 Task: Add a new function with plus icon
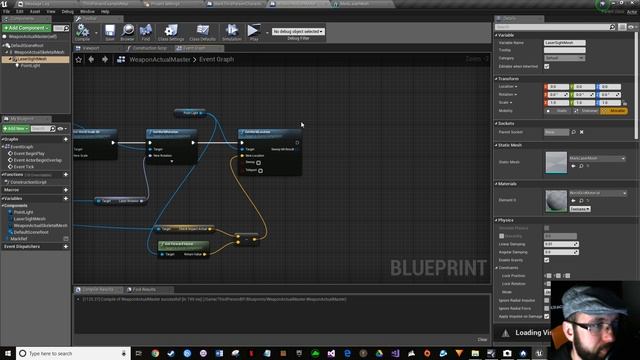[x=66, y=175]
